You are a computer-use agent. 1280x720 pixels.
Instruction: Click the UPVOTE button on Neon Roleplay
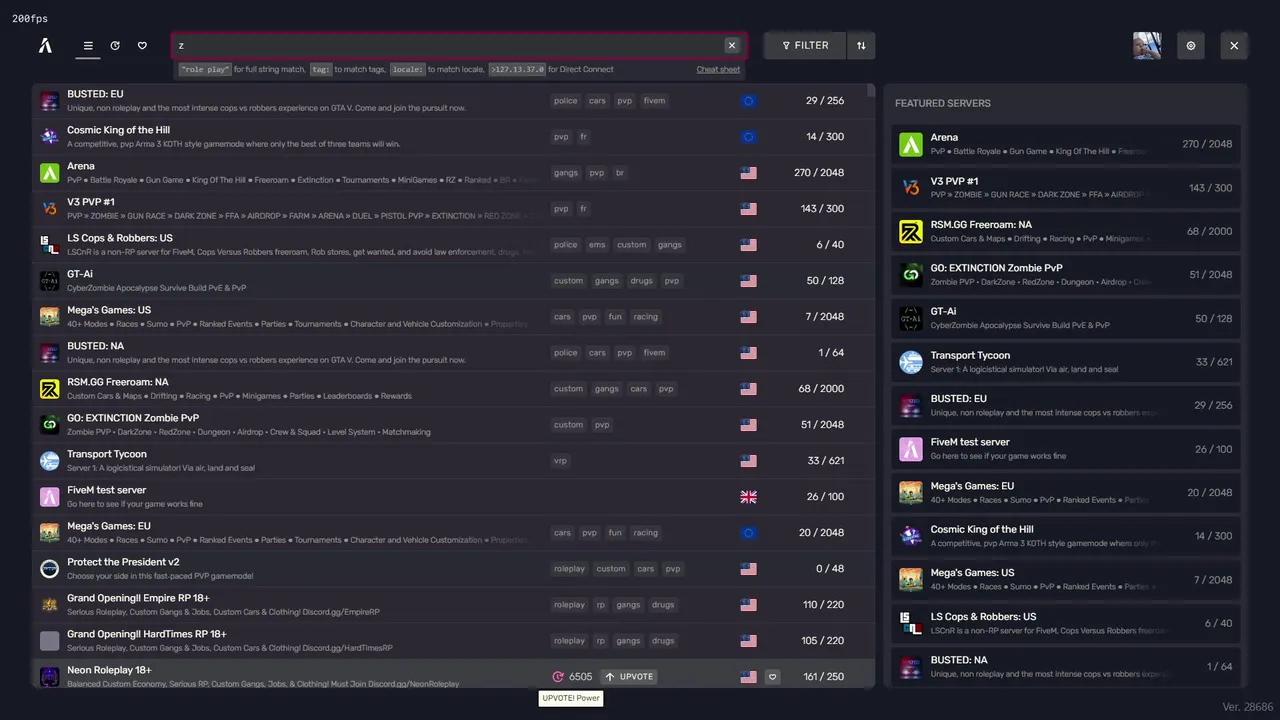[629, 677]
